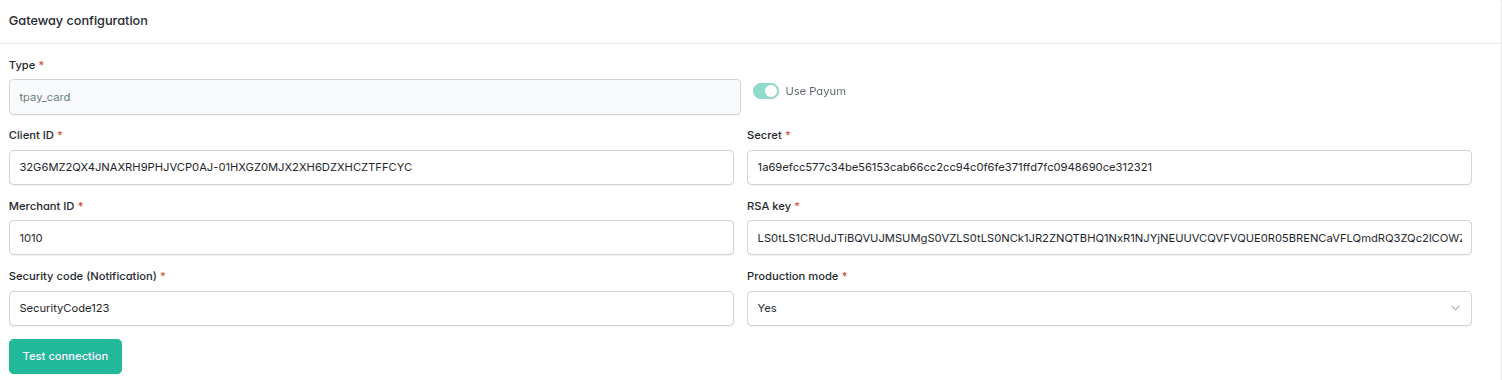1502x380 pixels.
Task: Click inside the RSA key field
Action: 1109,238
